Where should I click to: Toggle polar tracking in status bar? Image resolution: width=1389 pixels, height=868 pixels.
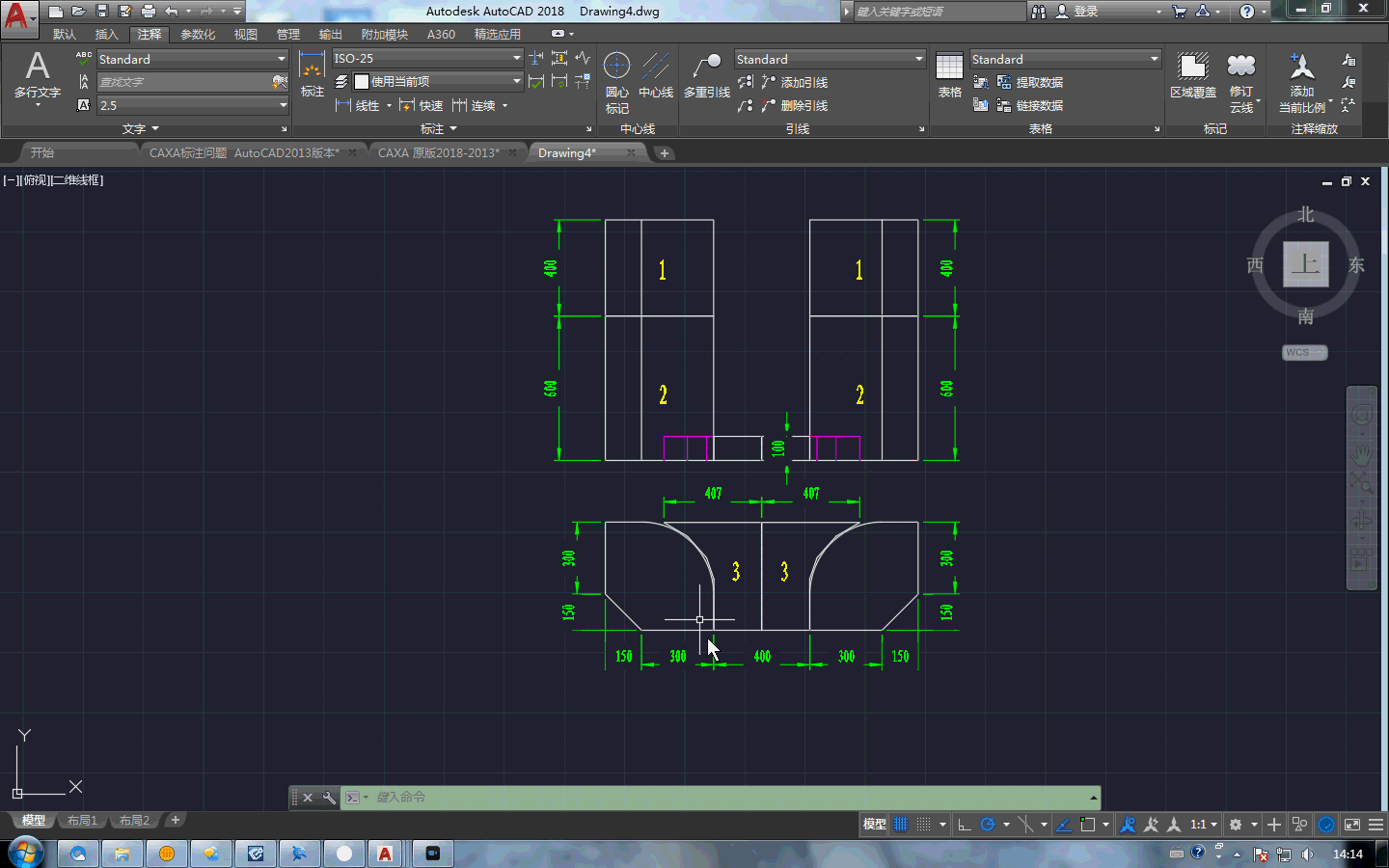[988, 825]
